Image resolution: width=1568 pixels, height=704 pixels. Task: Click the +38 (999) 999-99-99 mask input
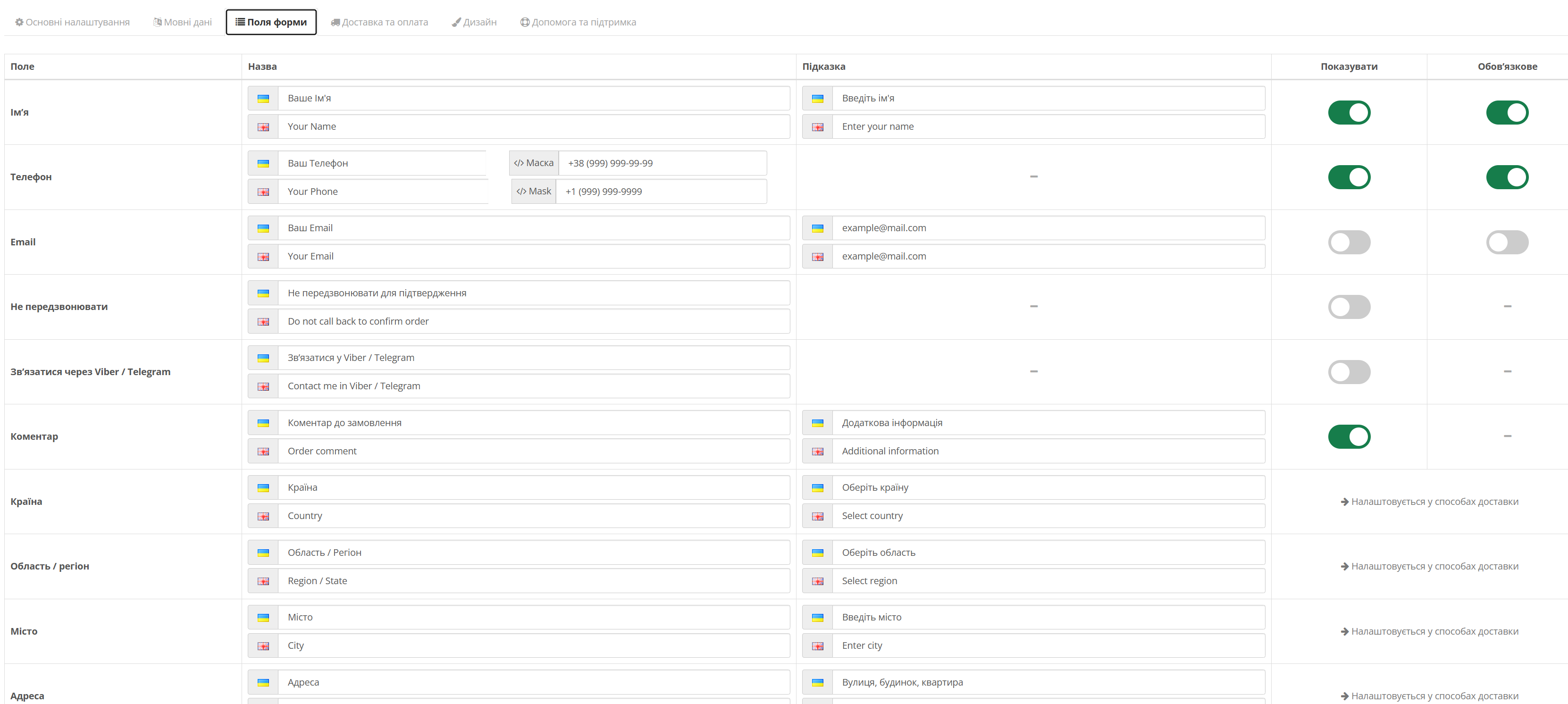[x=662, y=163]
